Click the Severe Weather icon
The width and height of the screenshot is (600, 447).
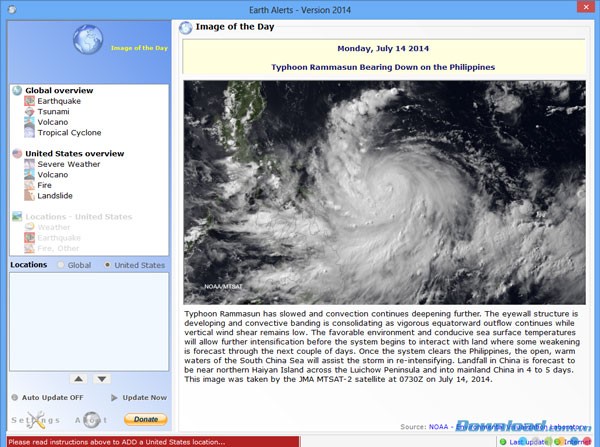[x=29, y=164]
